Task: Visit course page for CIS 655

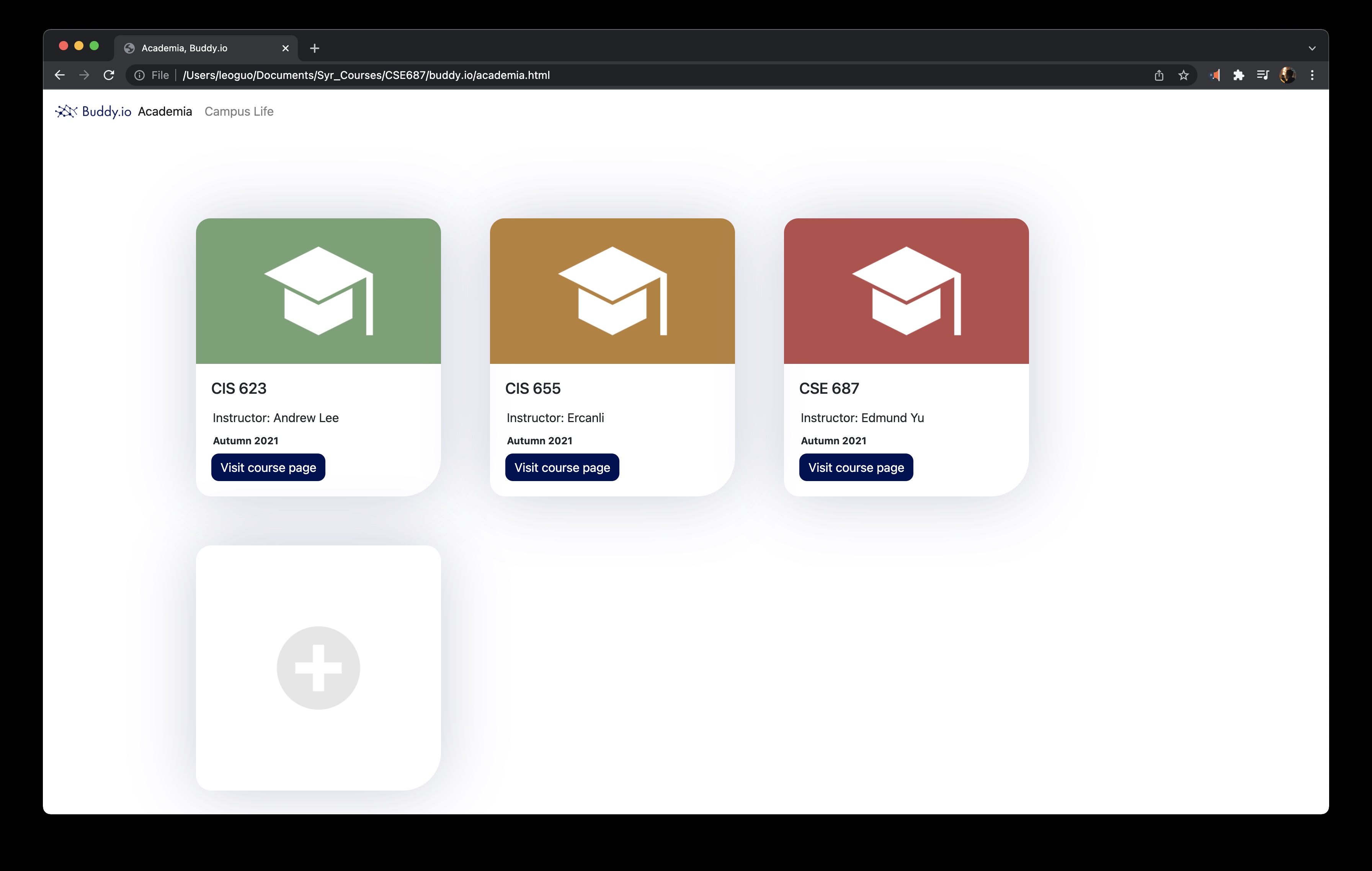Action: (562, 467)
